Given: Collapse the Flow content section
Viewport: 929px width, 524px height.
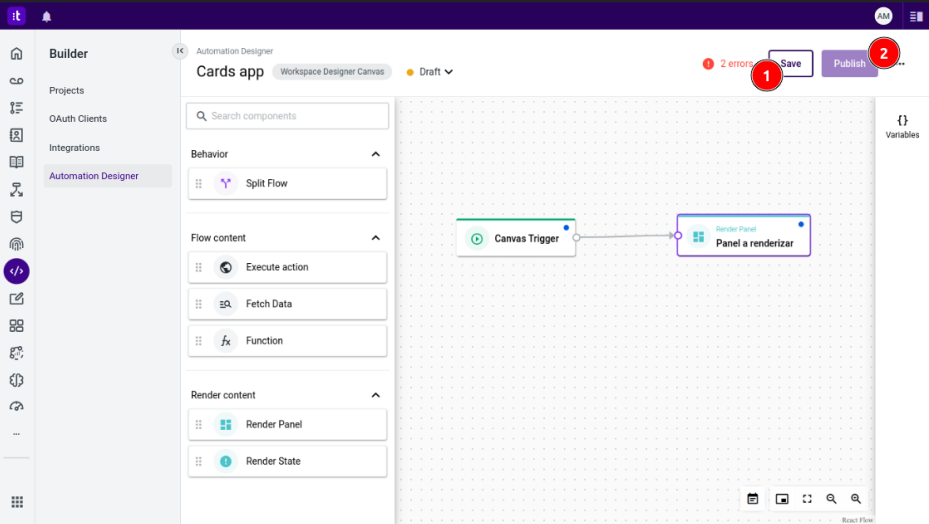Looking at the screenshot, I should 376,238.
